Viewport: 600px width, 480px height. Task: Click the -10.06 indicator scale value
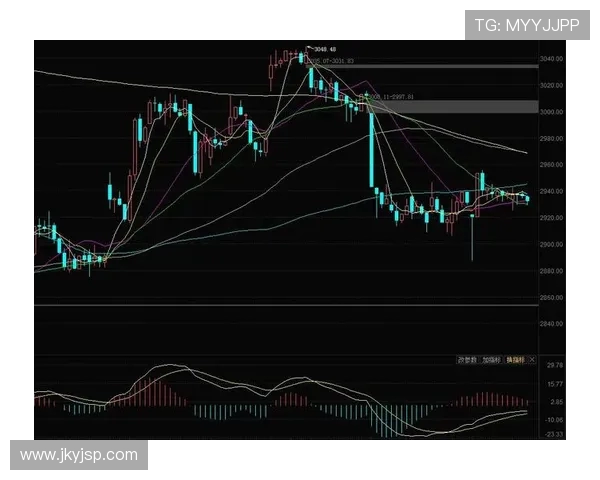555,420
